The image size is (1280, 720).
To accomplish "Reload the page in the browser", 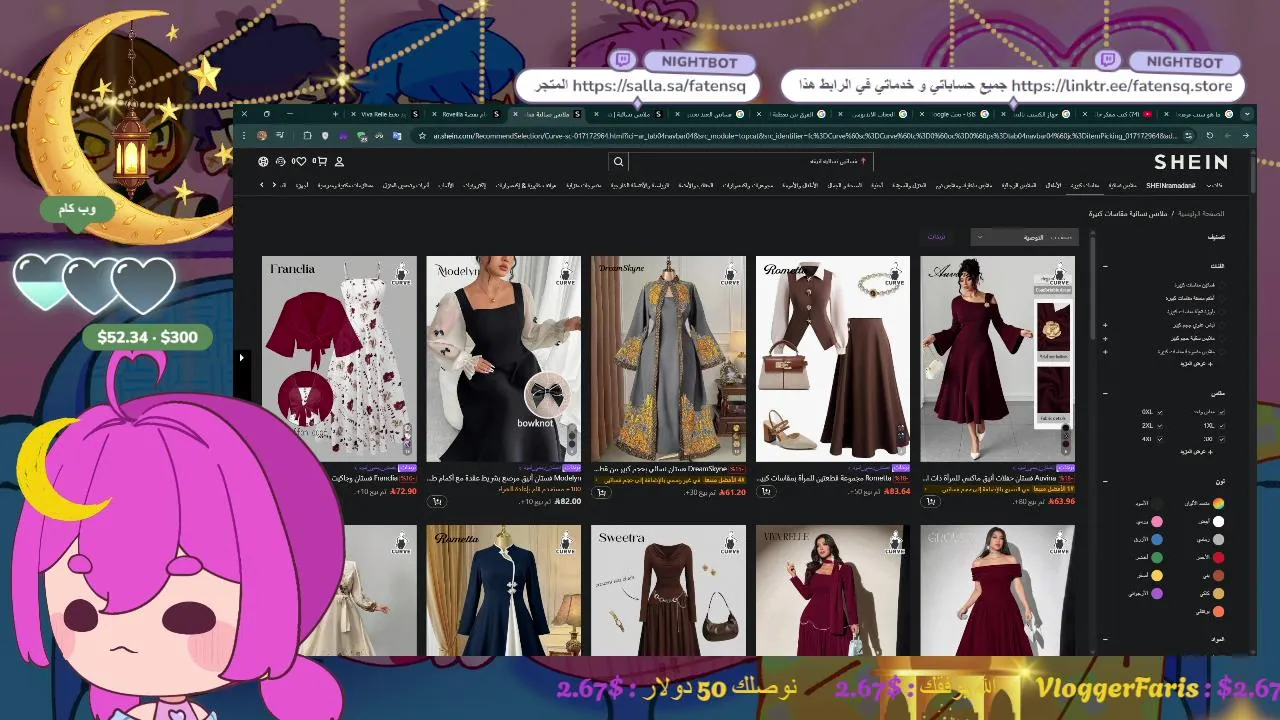I will (1210, 135).
